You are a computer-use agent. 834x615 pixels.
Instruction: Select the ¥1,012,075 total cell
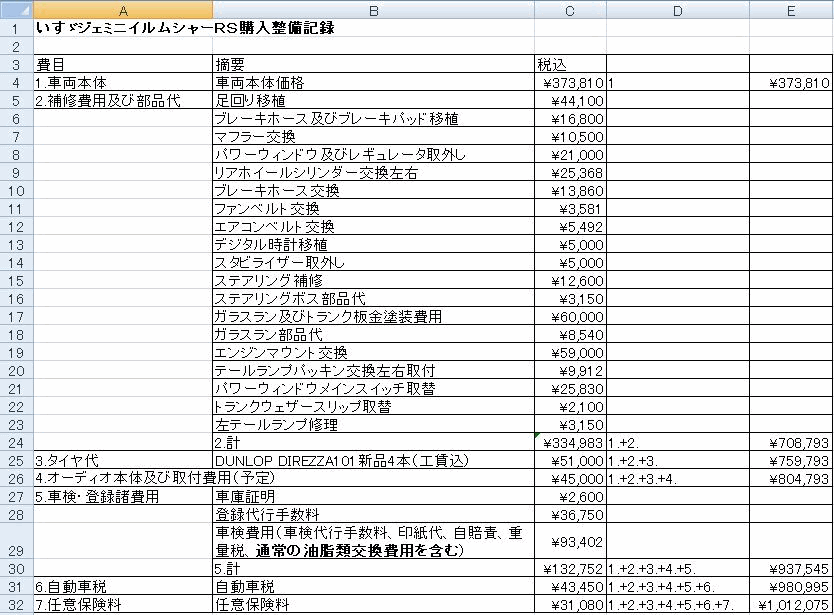(791, 605)
